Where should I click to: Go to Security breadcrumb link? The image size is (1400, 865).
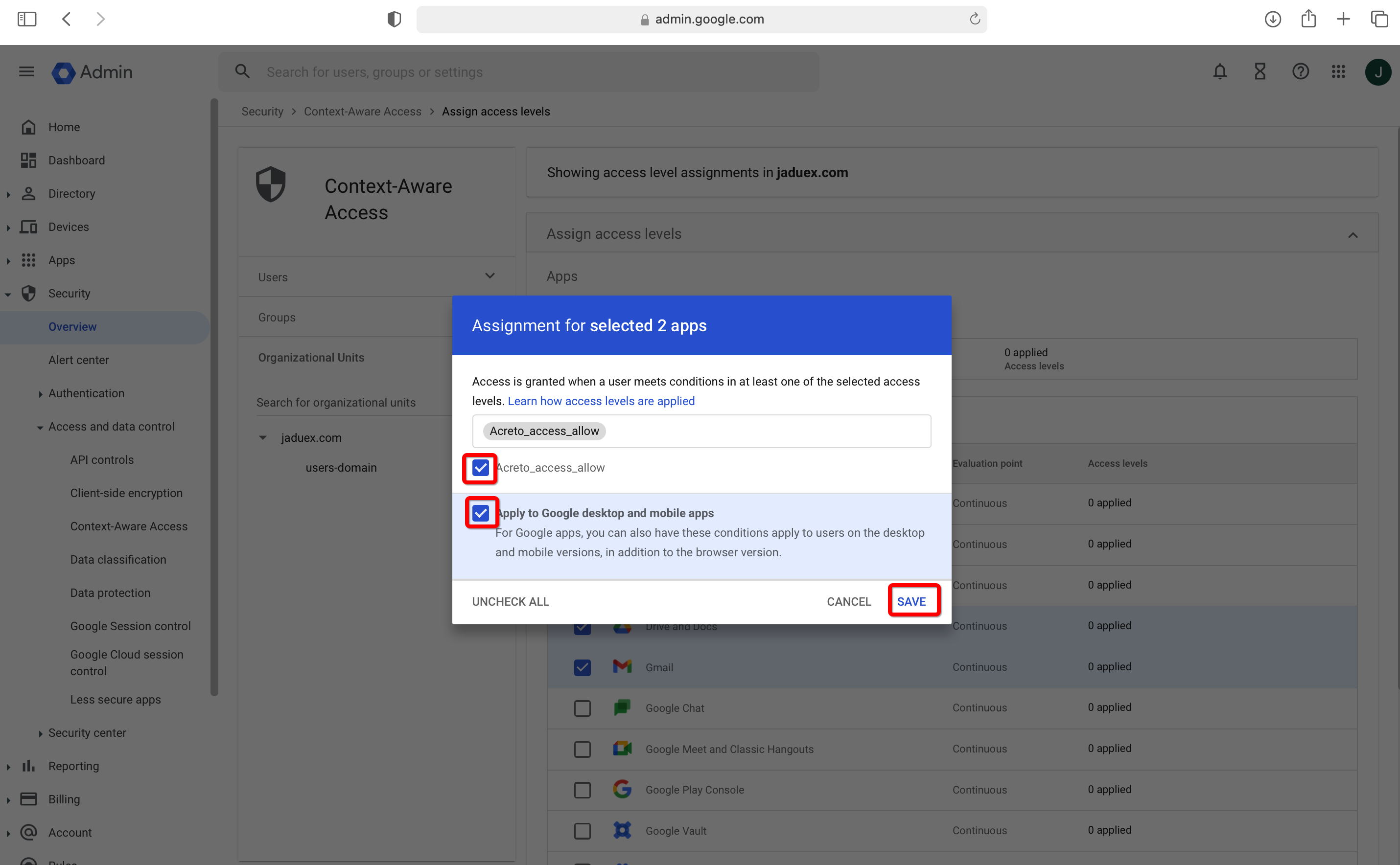tap(262, 112)
